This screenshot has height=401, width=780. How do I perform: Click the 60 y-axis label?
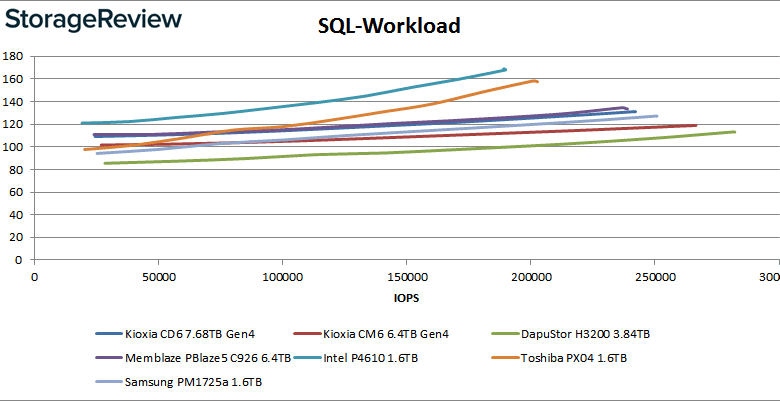[15, 192]
